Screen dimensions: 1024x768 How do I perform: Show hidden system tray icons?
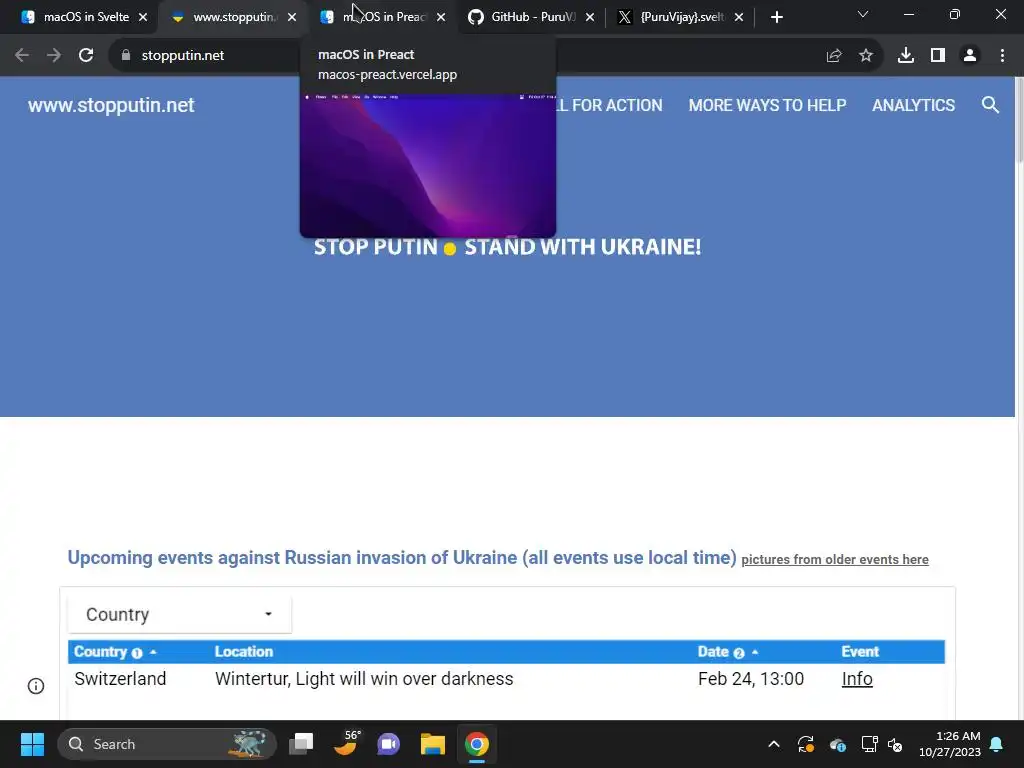(774, 744)
